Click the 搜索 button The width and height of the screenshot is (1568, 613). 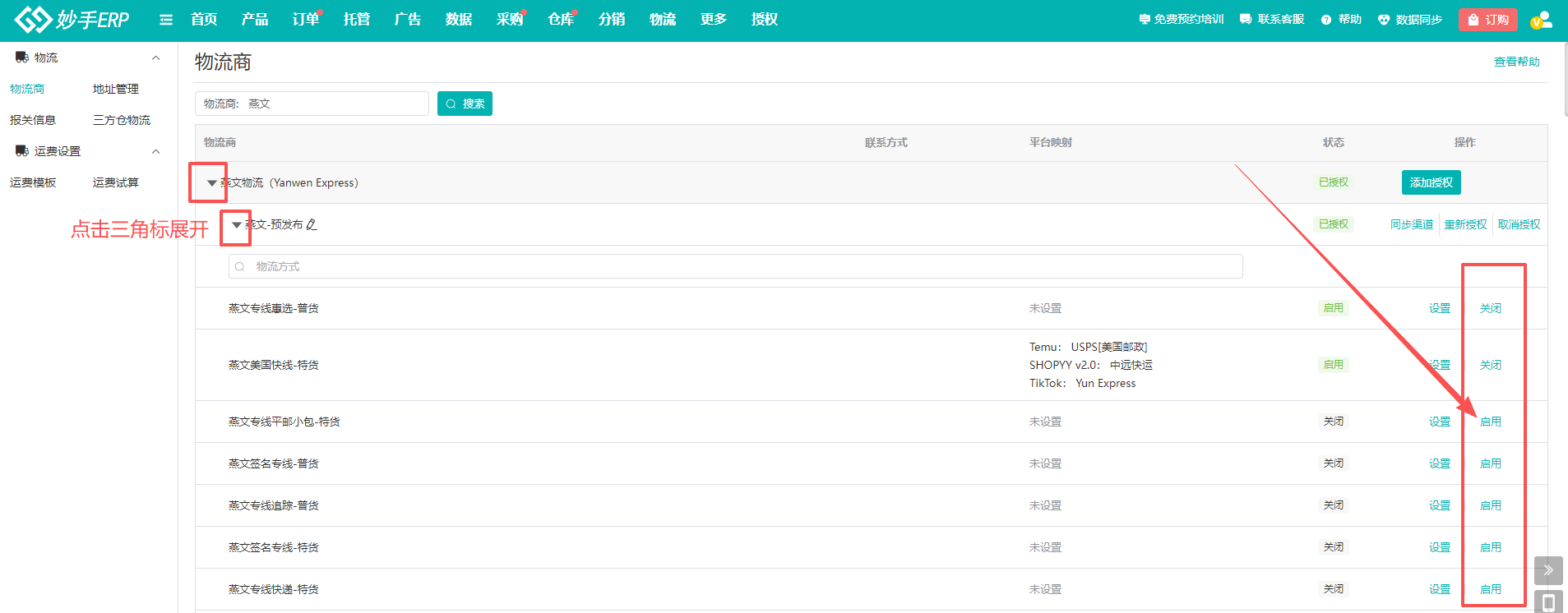(x=465, y=104)
